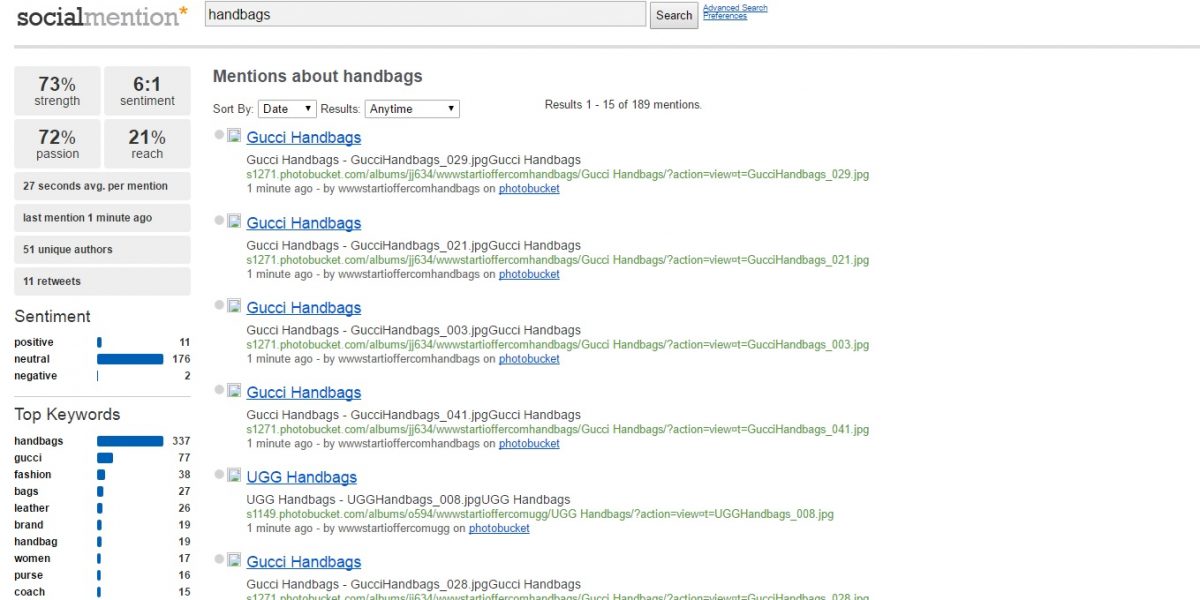Focus the search field containing handbags
Image resolution: width=1200 pixels, height=600 pixels.
425,14
